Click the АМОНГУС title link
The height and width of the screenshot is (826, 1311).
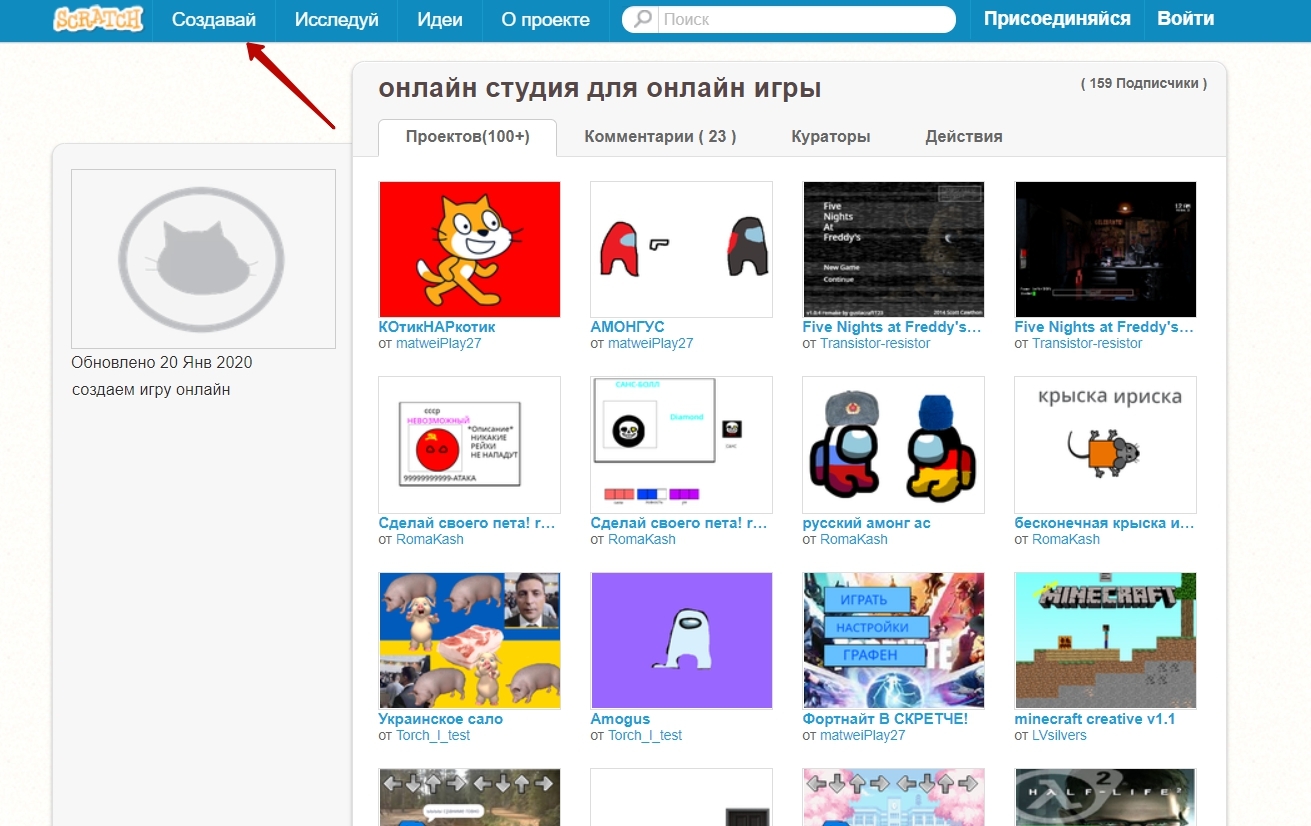coord(627,327)
